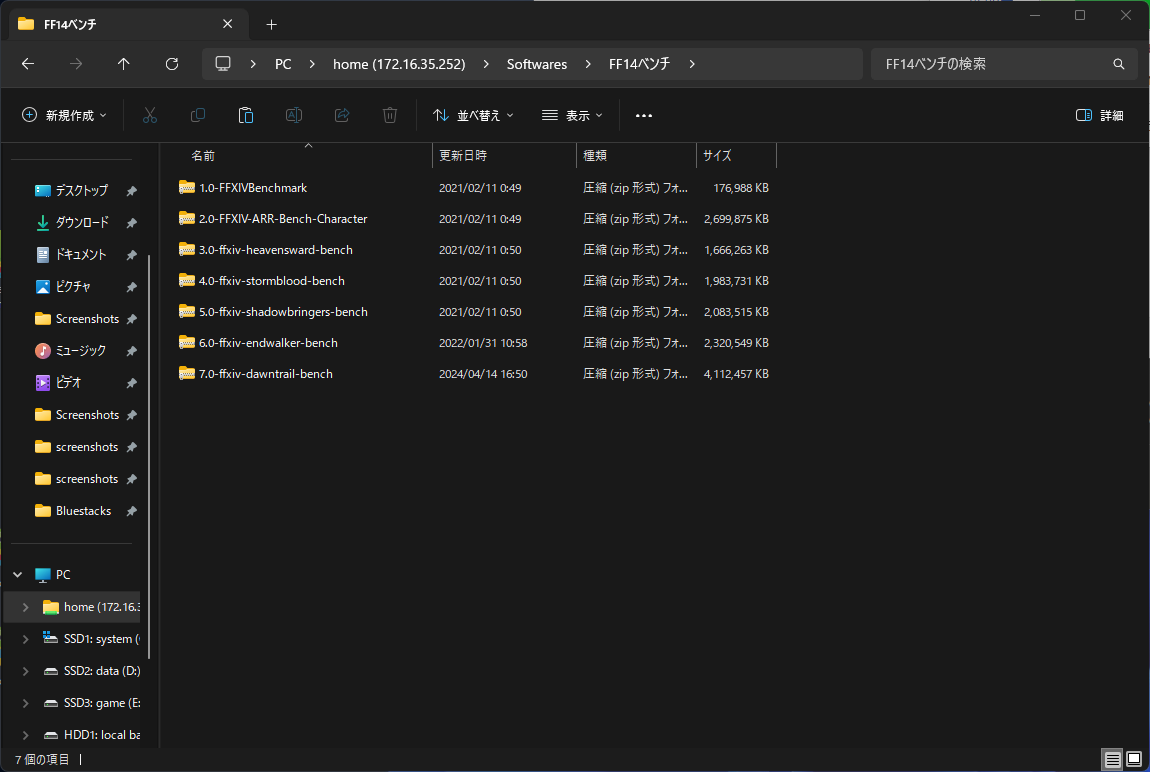Select the 7.0-ffxiv-dawntrail-bench zip file
Image resolution: width=1150 pixels, height=772 pixels.
pos(266,374)
